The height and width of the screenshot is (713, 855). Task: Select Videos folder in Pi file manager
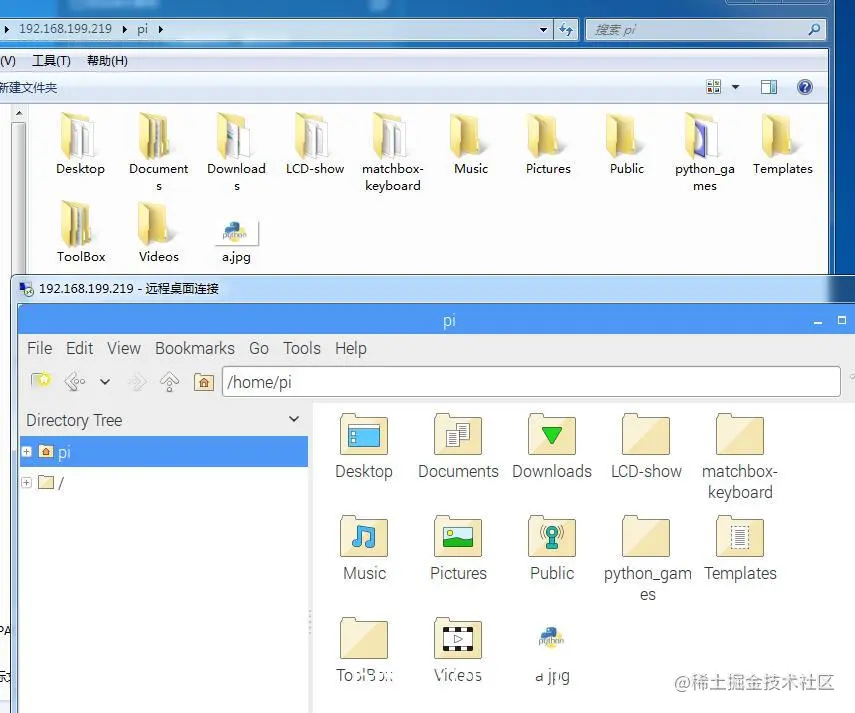458,650
